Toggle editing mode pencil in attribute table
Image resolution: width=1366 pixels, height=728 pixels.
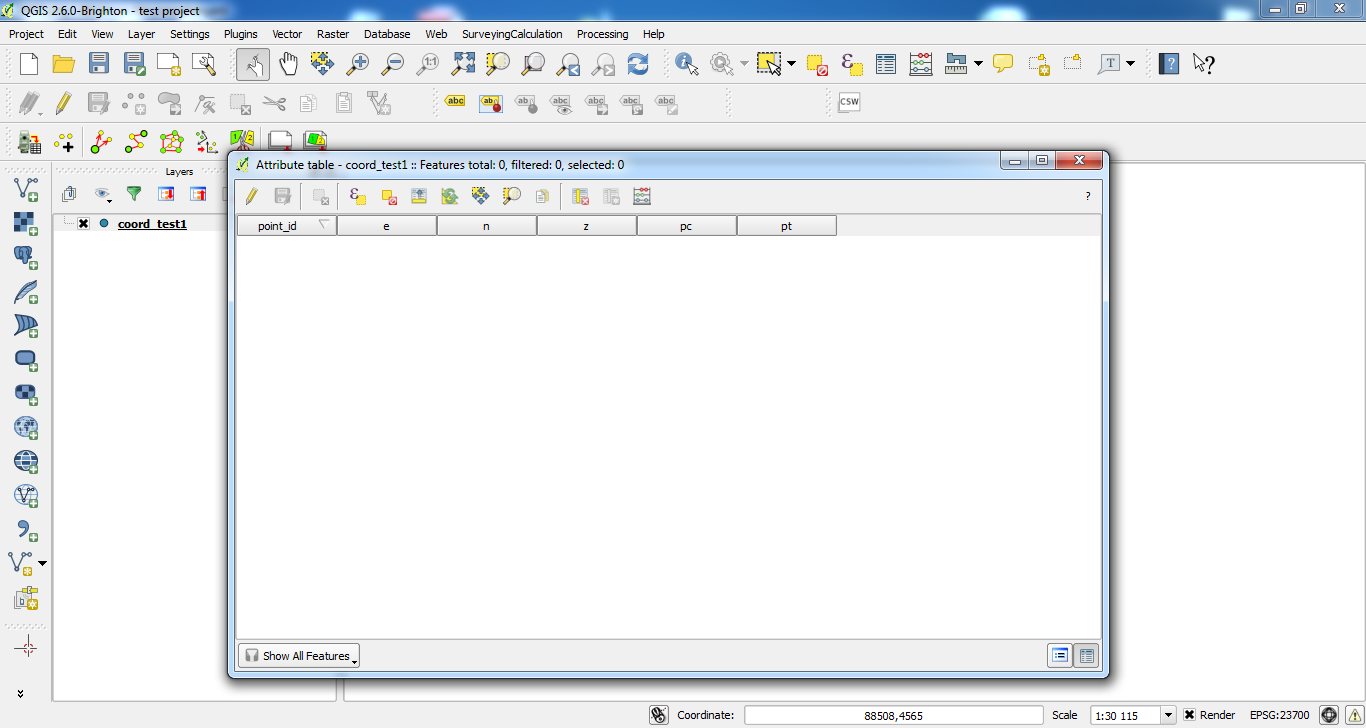[x=251, y=196]
